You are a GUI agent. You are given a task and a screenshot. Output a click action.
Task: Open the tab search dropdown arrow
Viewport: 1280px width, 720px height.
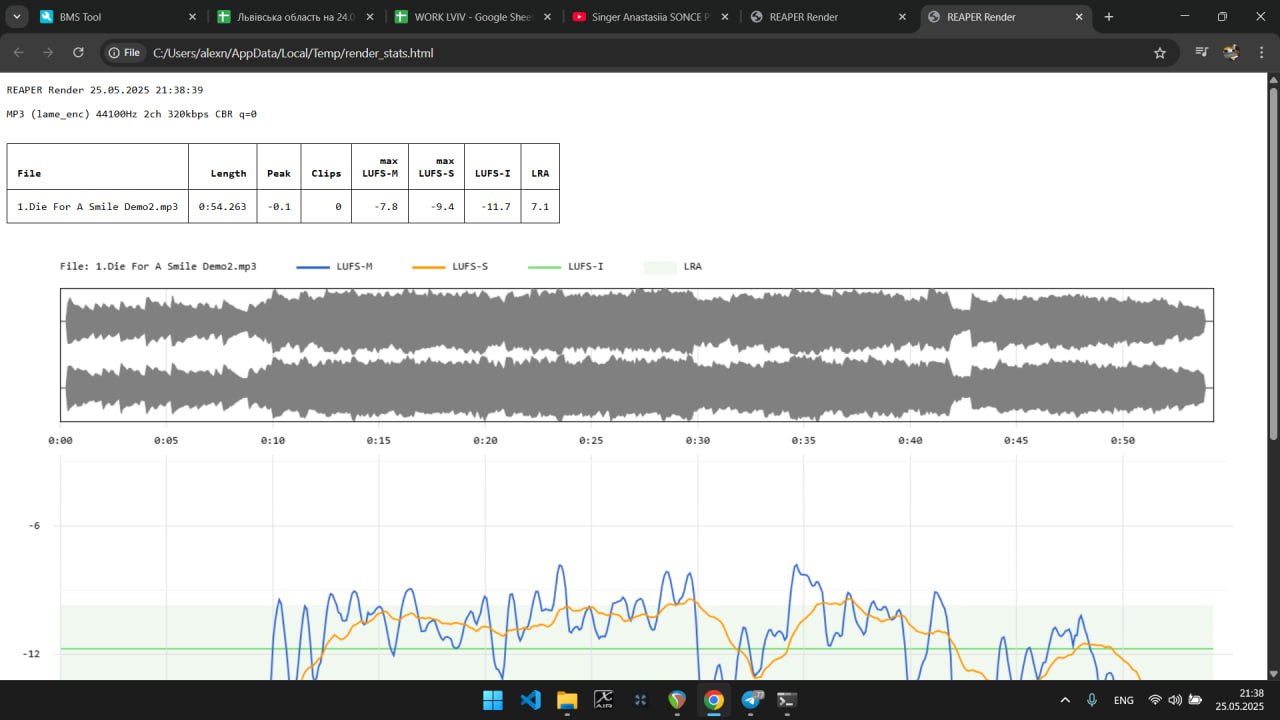pyautogui.click(x=18, y=17)
